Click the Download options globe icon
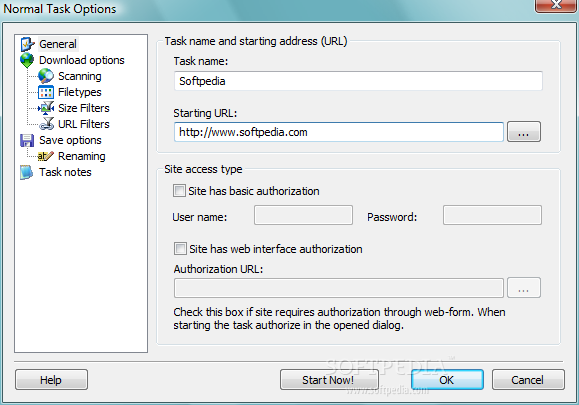Viewport: 579px width, 405px height. (27, 60)
